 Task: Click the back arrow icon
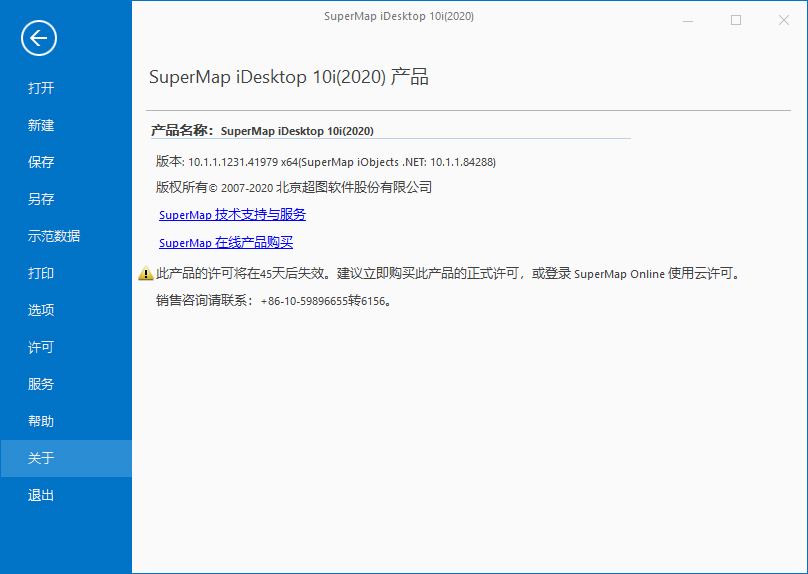click(38, 38)
